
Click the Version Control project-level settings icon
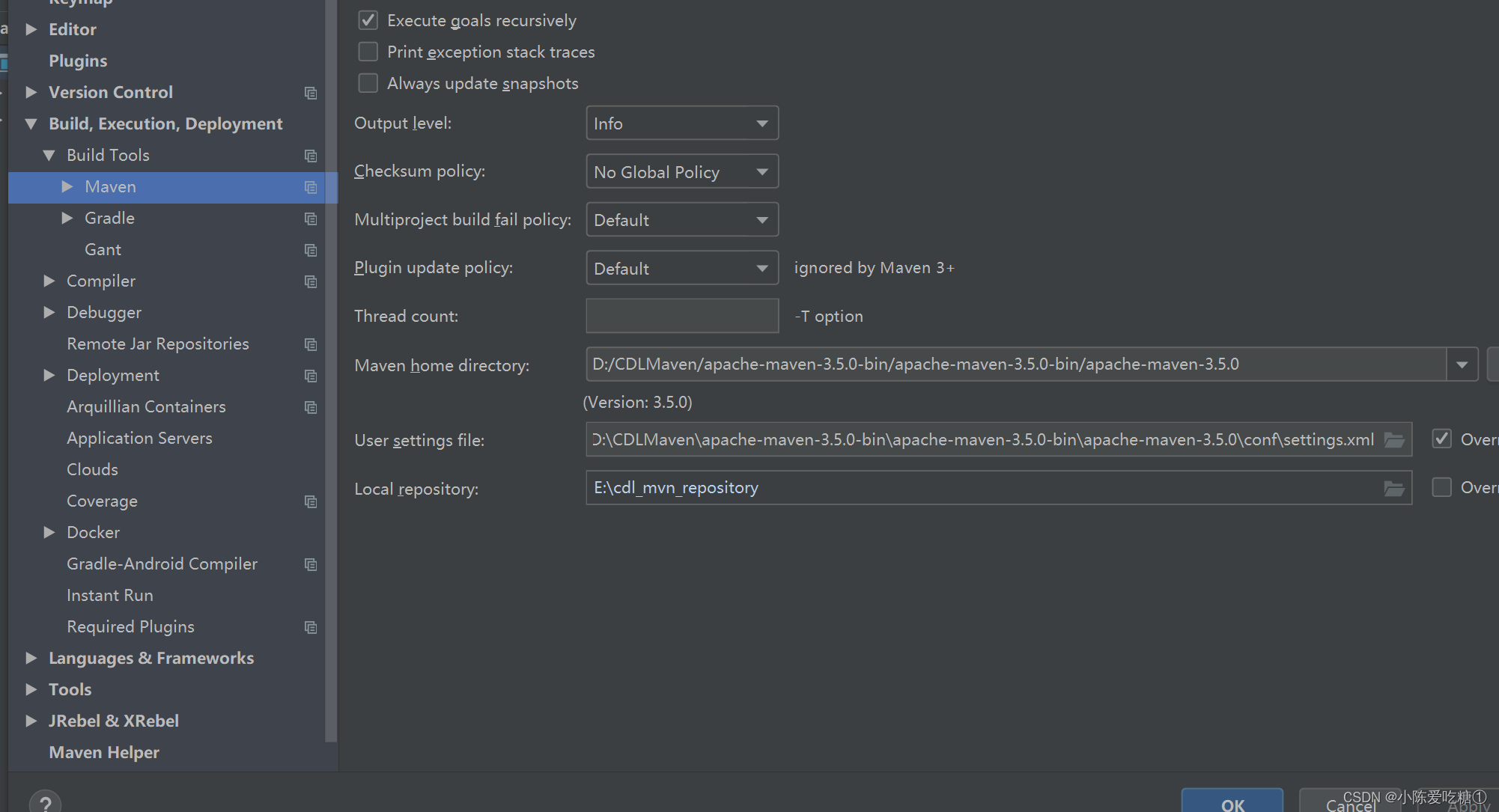tap(311, 93)
